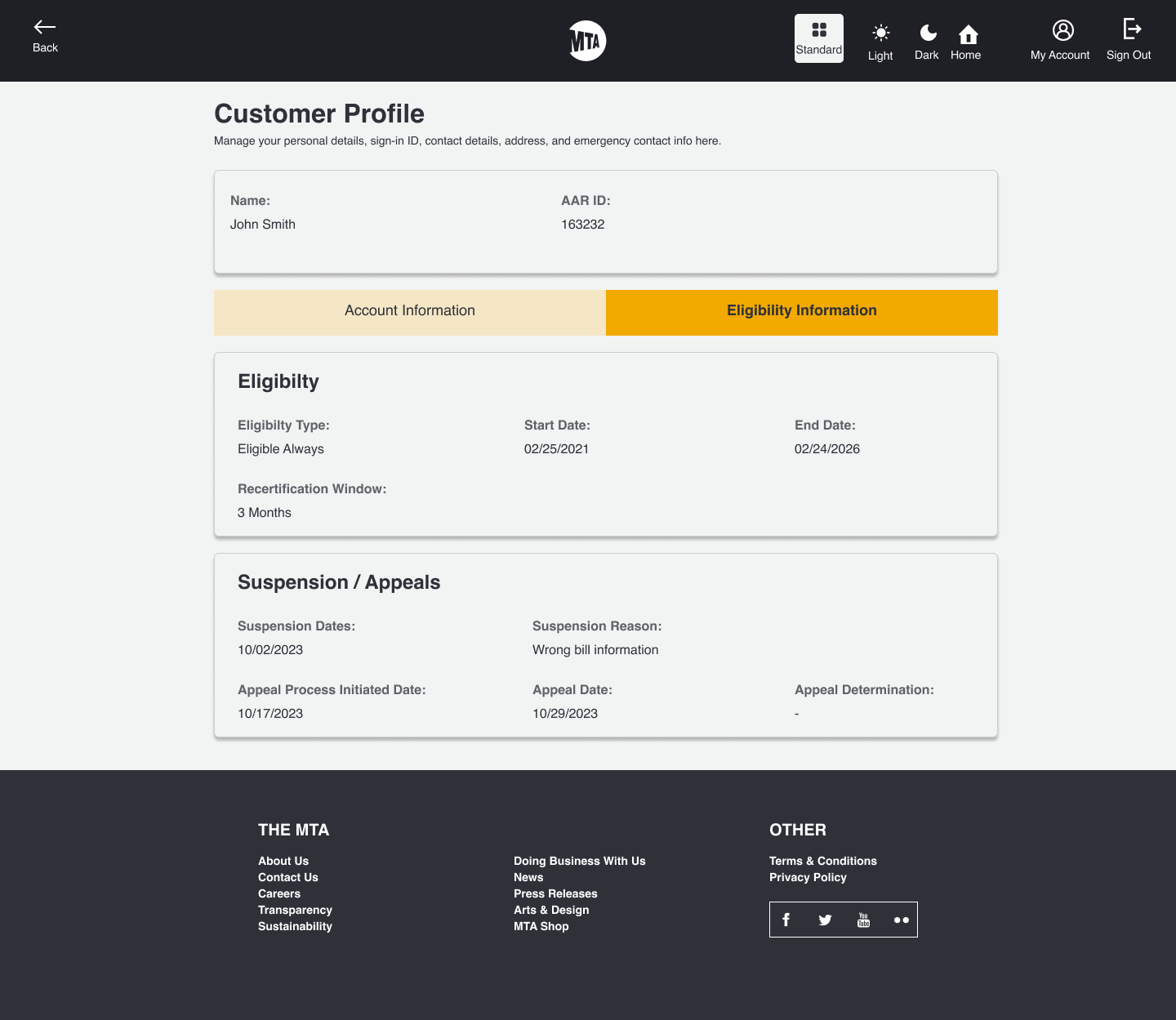The width and height of the screenshot is (1176, 1020).
Task: Open the Privacy Policy link
Action: [x=808, y=877]
